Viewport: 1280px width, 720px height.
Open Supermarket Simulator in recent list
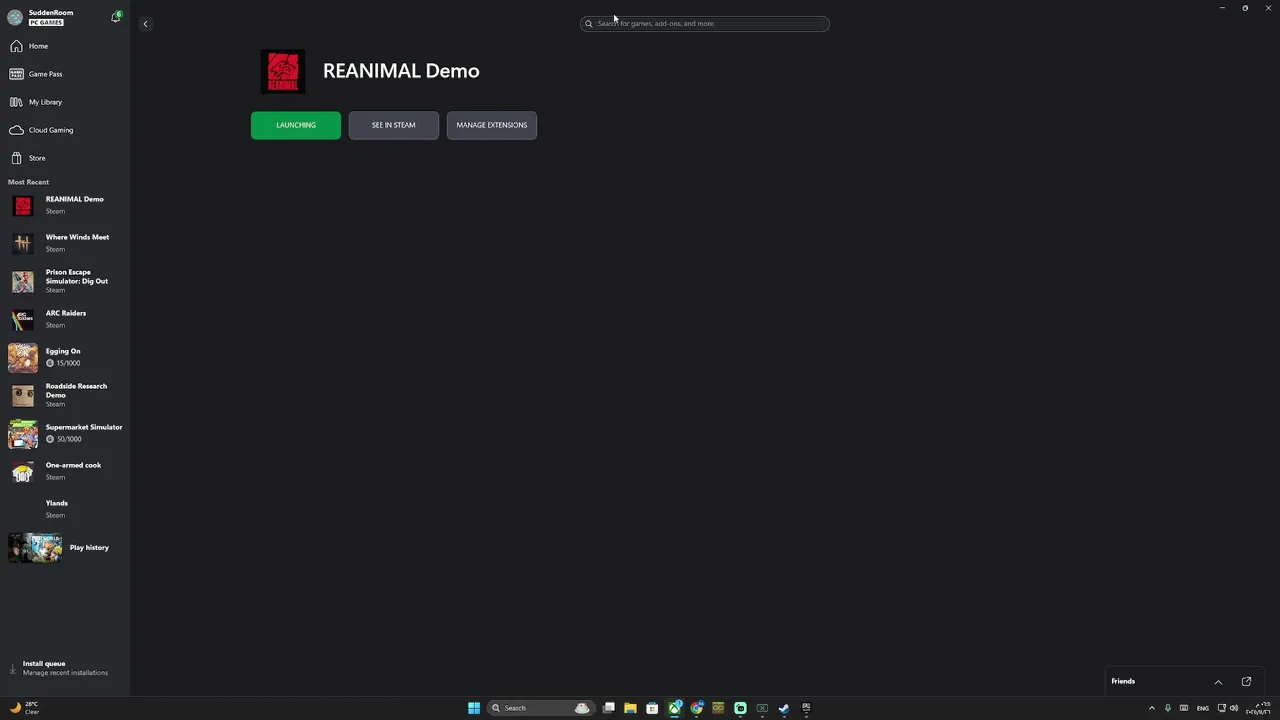tap(65, 433)
